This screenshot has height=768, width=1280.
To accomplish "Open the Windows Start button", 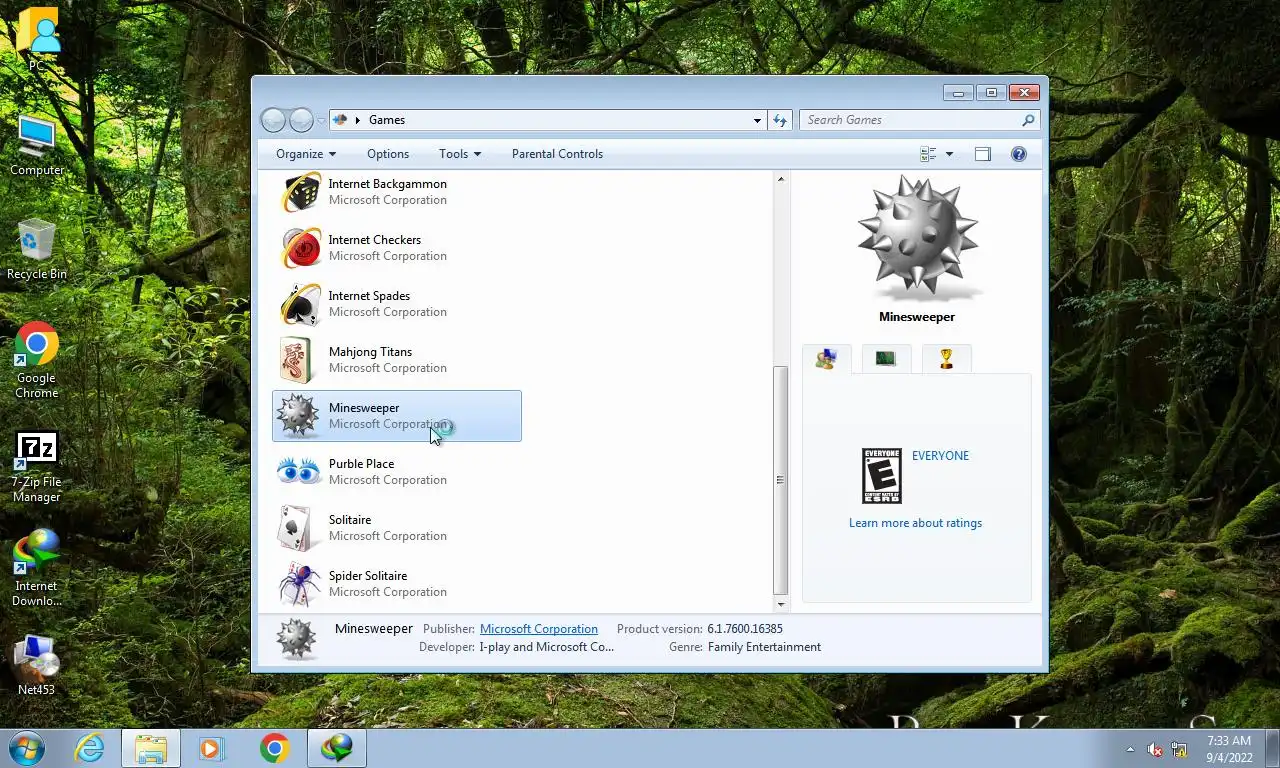I will 27,748.
